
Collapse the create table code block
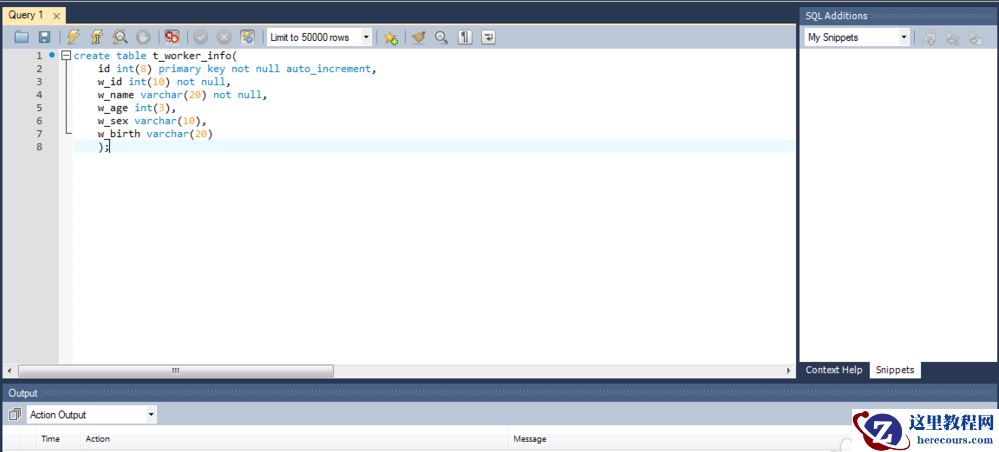point(66,55)
